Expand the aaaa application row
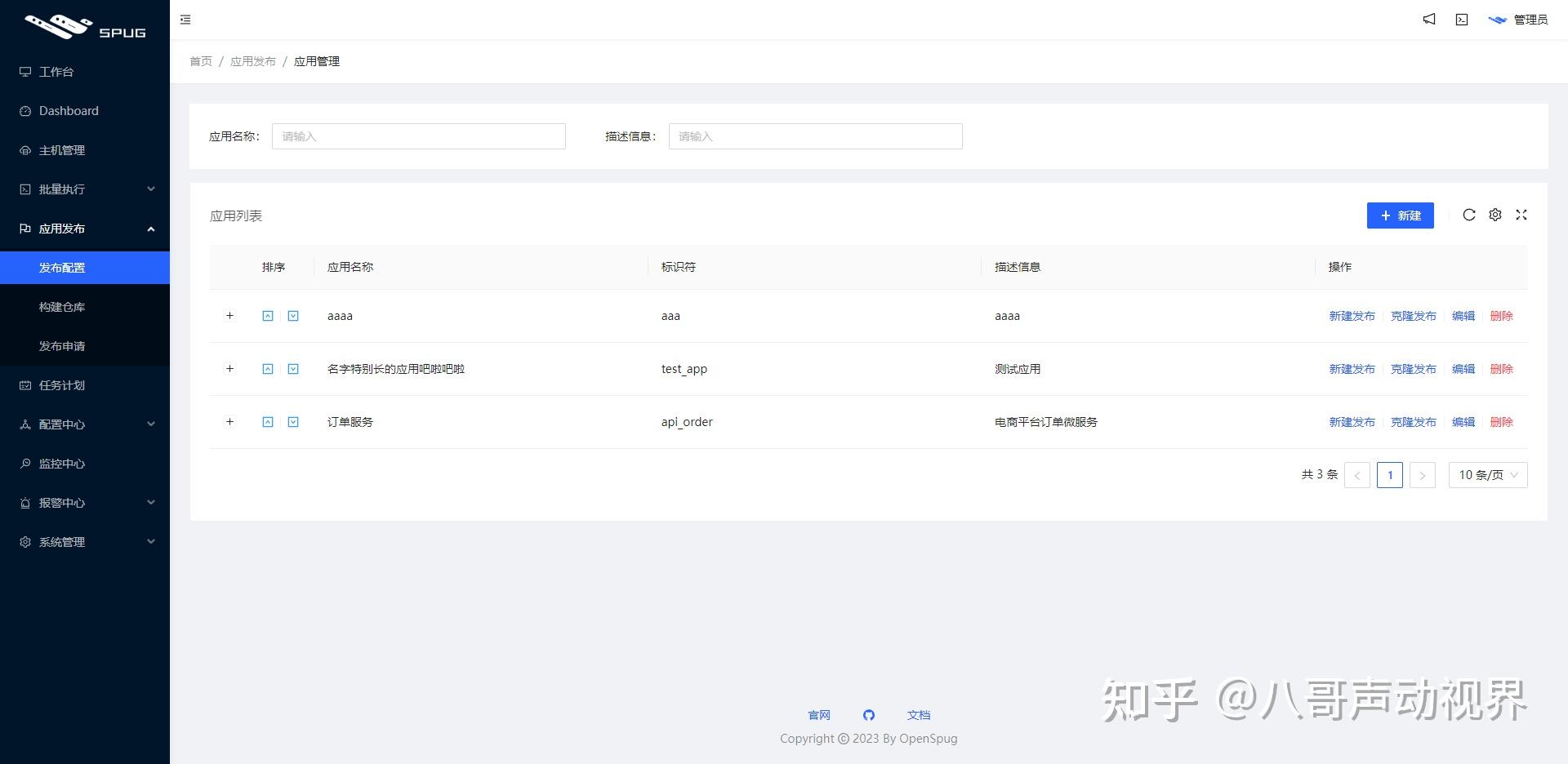The image size is (1568, 764). [229, 316]
